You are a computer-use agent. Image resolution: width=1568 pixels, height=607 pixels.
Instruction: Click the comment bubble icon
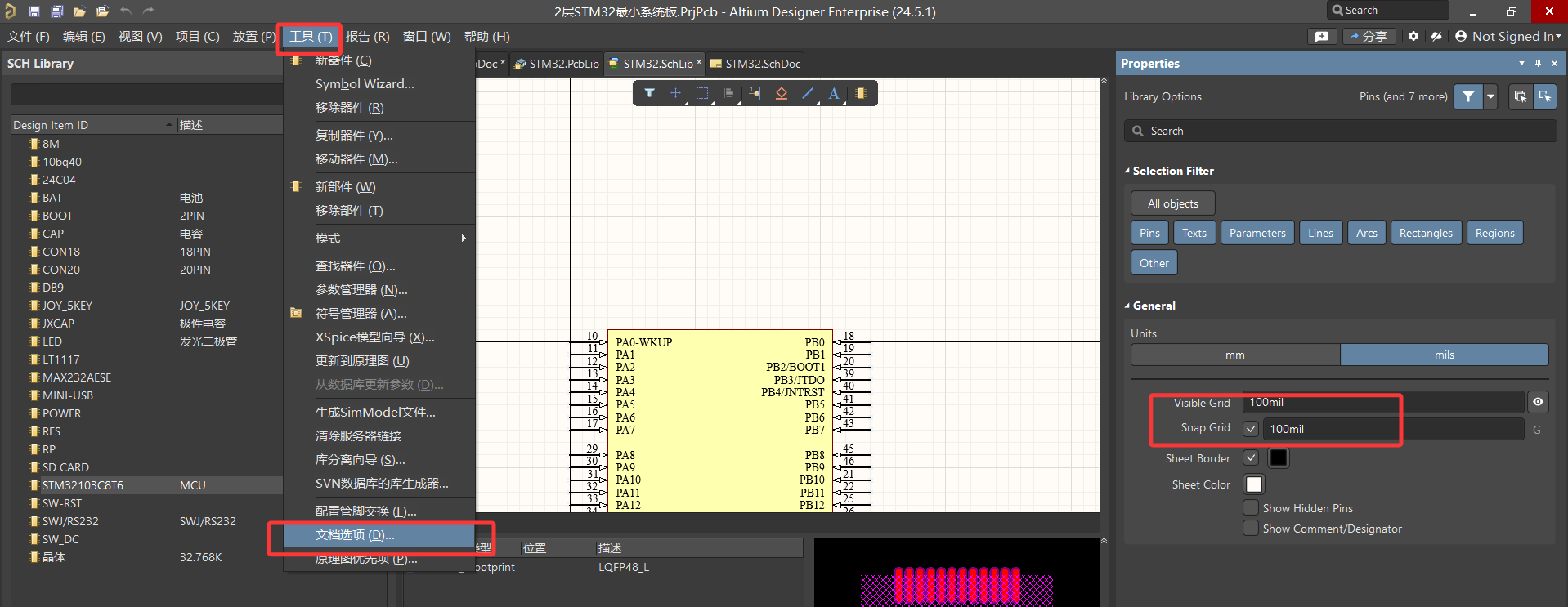[1322, 36]
